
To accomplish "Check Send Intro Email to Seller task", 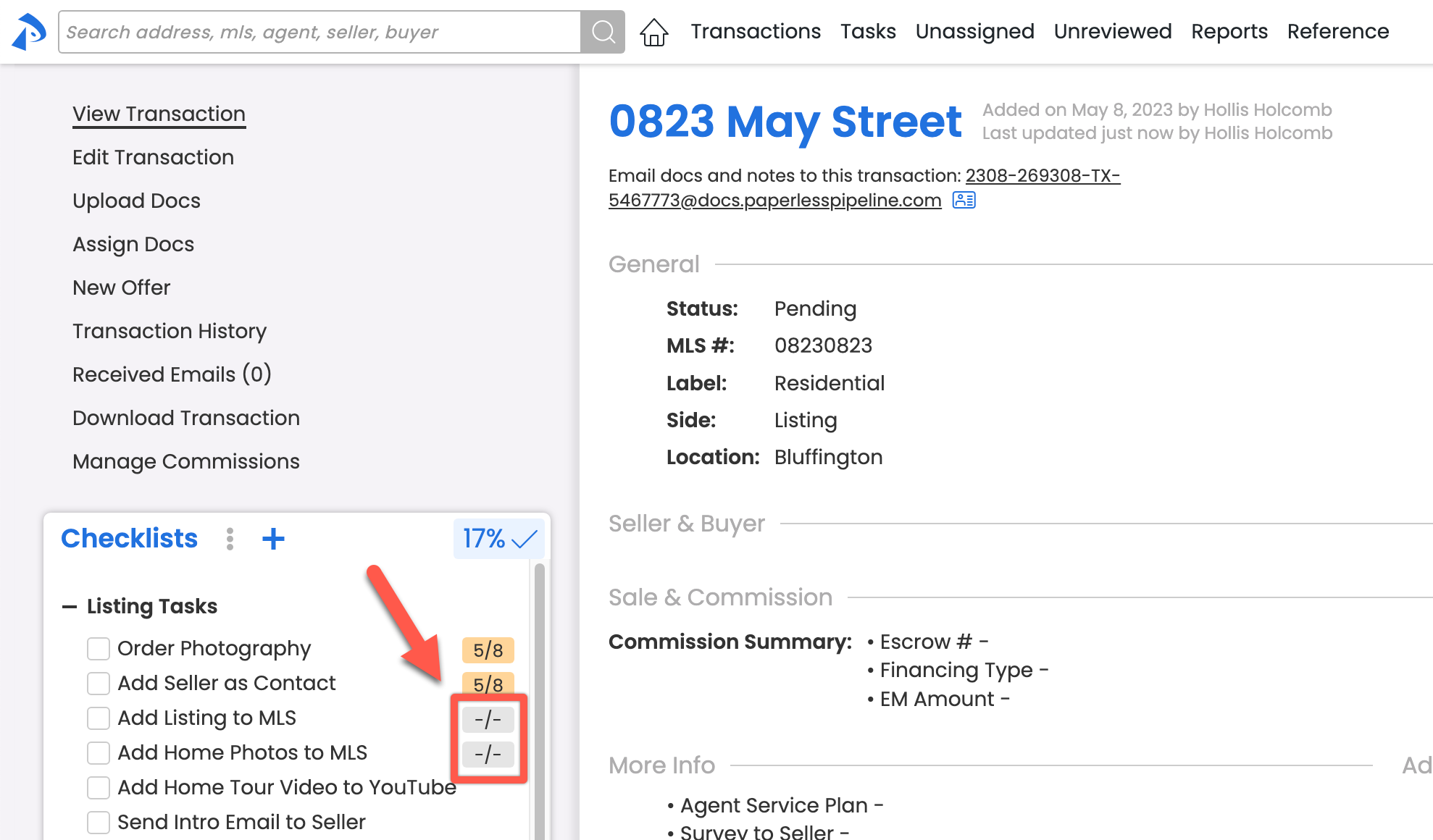I will [x=99, y=823].
